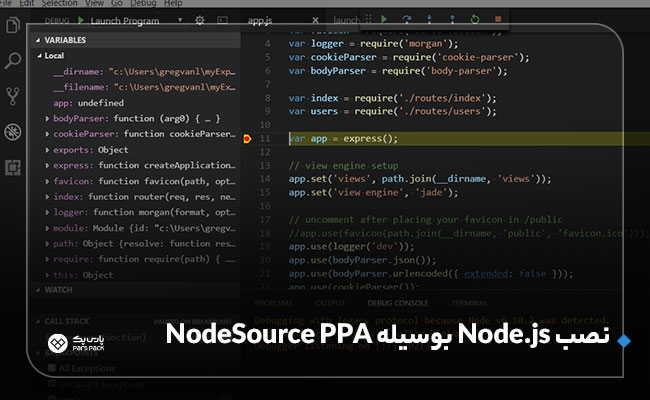Step over using the debug toolbar
The image size is (650, 400).
click(x=407, y=19)
